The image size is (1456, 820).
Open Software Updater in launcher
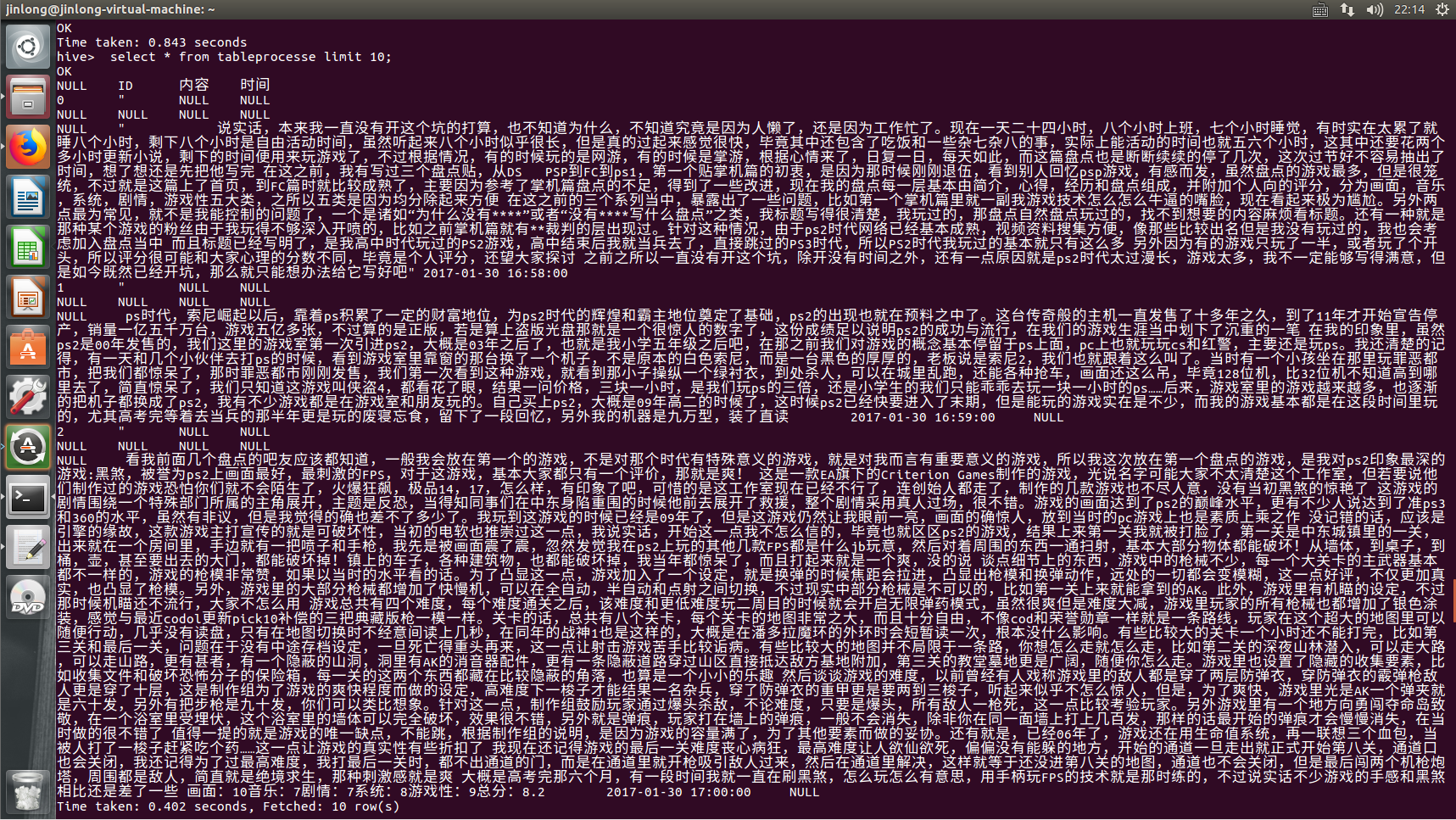click(28, 447)
